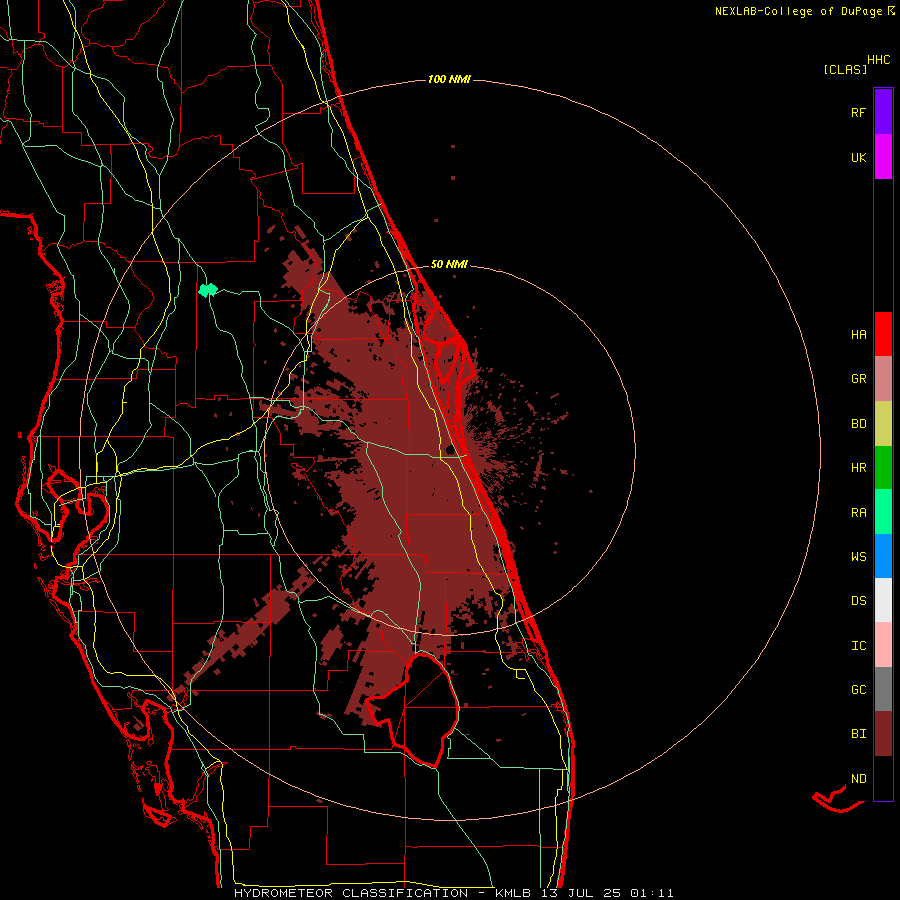Click the dusty pink GR legend swatch

(883, 379)
